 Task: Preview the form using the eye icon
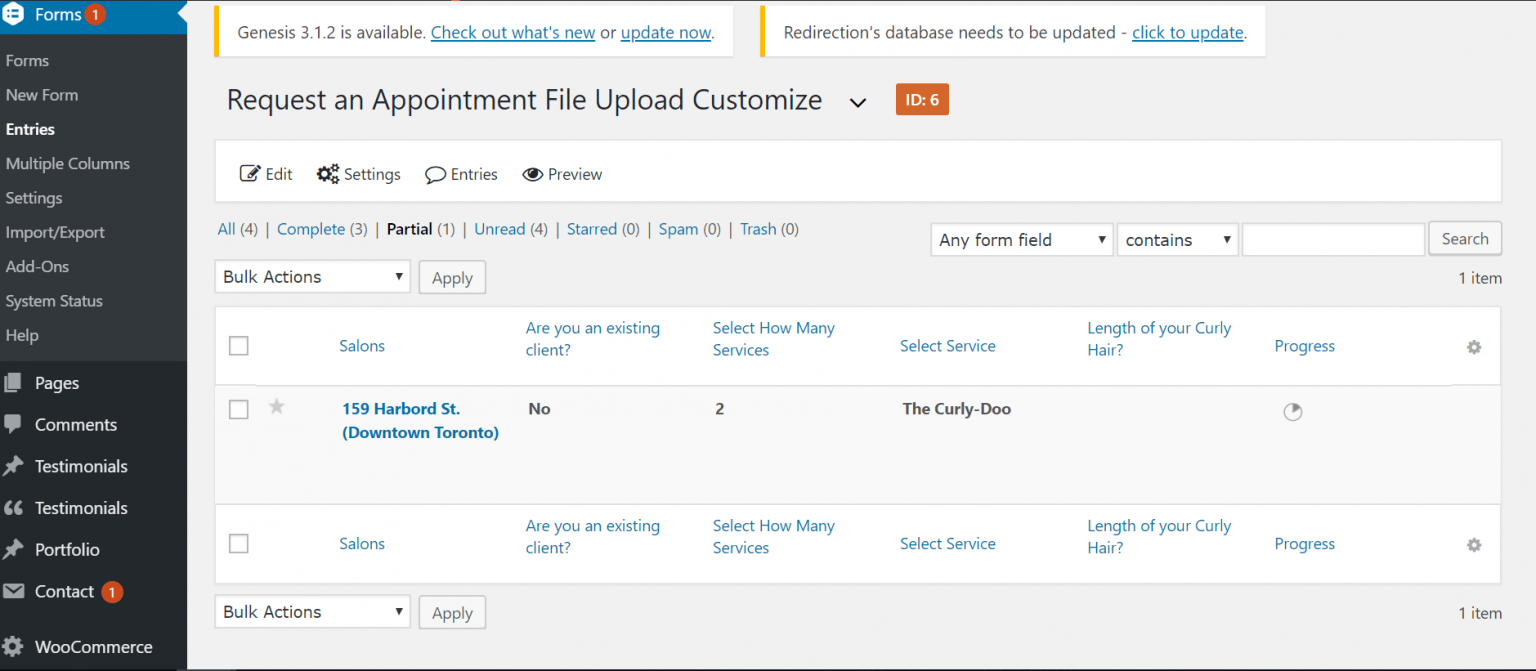pos(534,174)
